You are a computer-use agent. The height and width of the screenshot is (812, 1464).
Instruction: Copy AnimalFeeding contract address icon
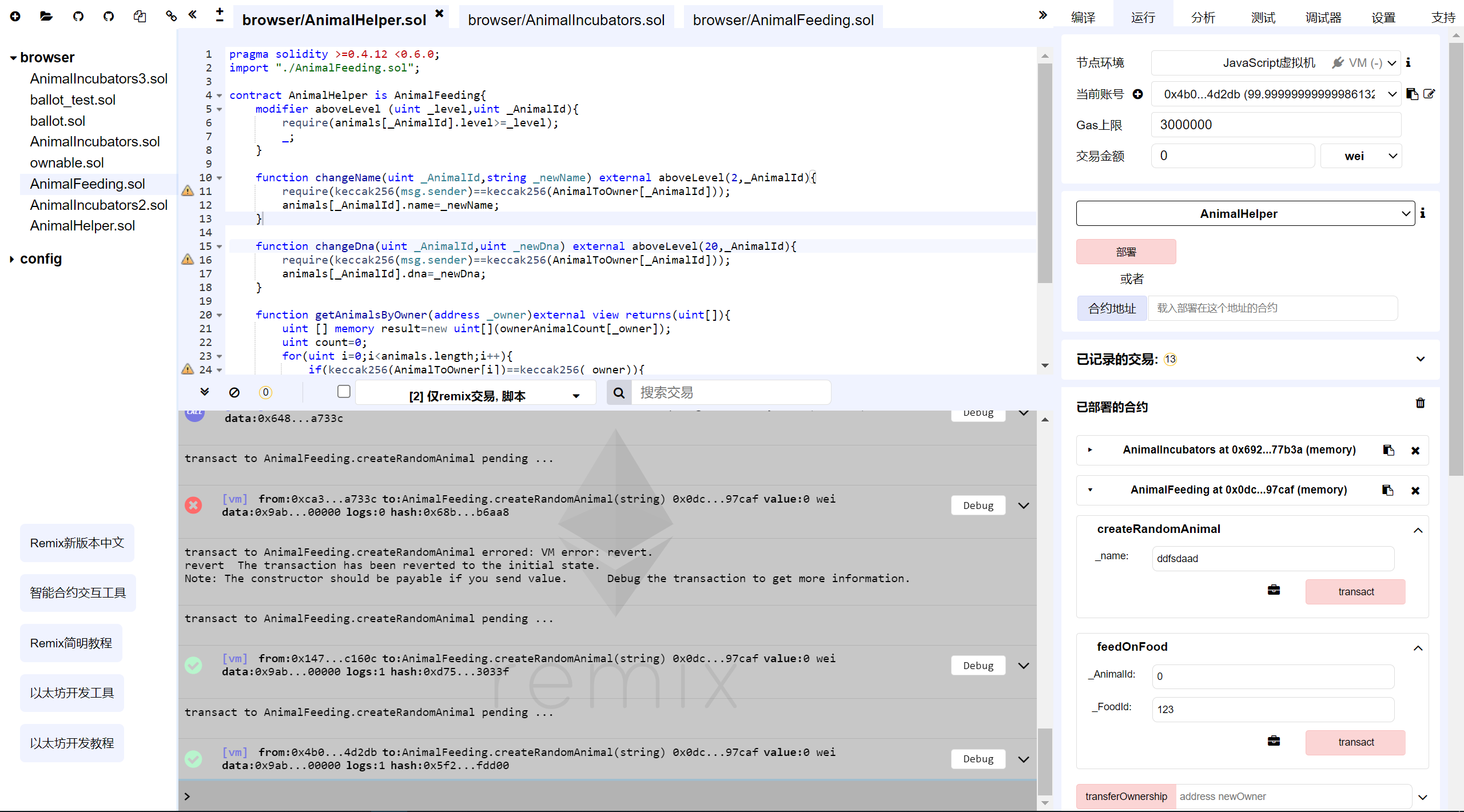click(x=1387, y=490)
